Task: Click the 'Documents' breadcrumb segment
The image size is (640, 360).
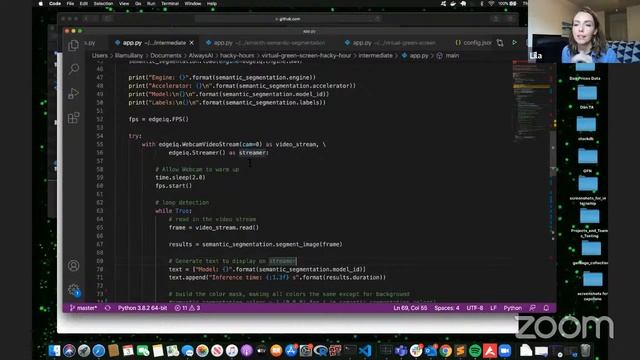Action: [x=166, y=56]
